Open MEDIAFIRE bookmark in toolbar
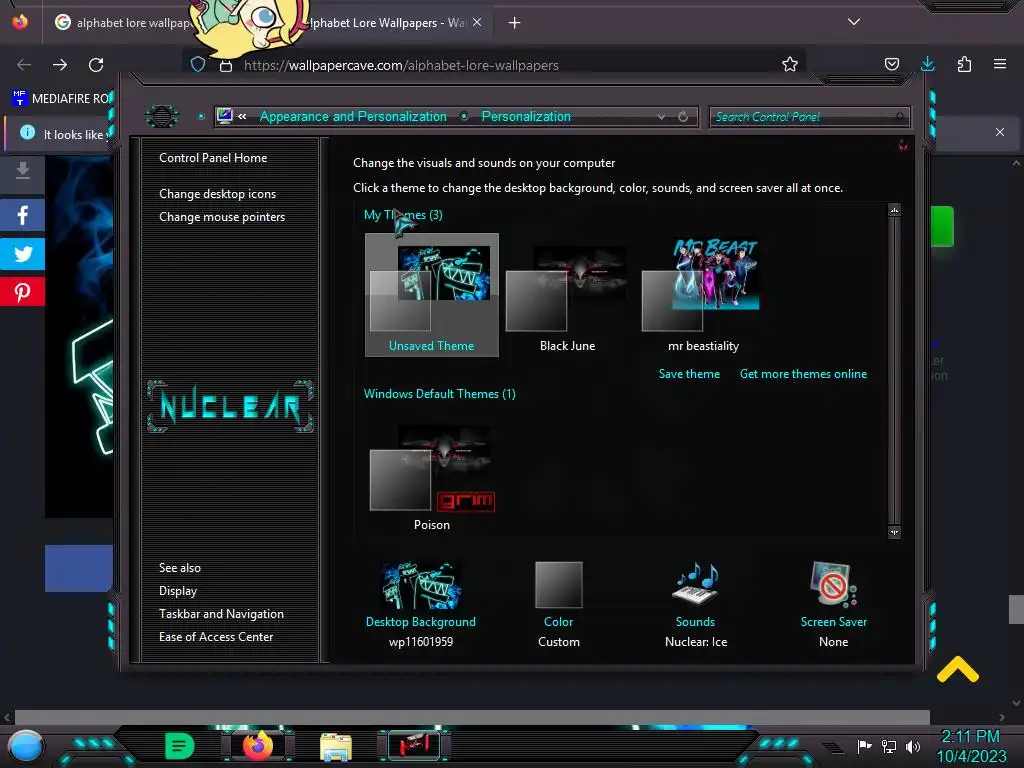Viewport: 1024px width, 768px height. point(61,99)
